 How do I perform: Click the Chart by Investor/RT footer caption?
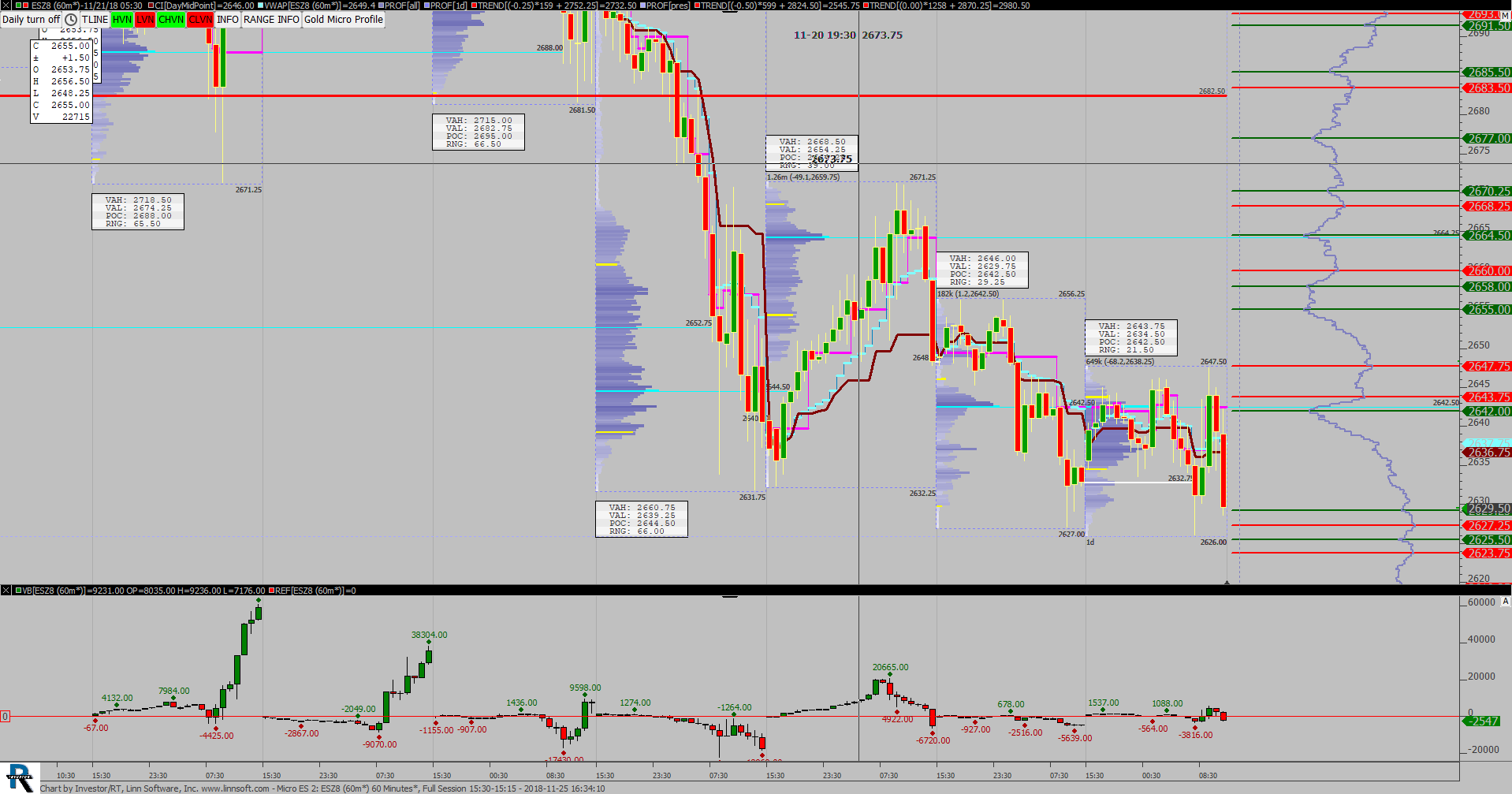pyautogui.click(x=322, y=788)
